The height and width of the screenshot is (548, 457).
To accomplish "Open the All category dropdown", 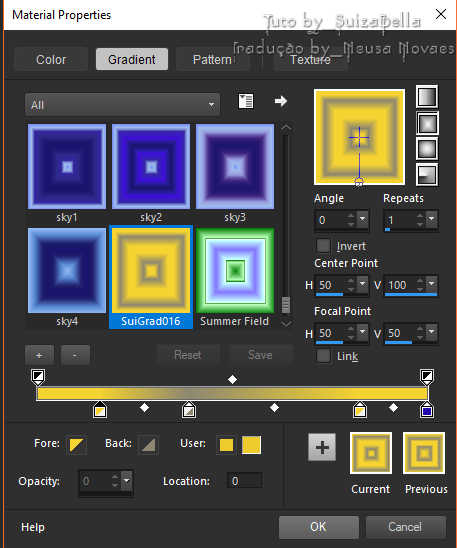I will click(122, 104).
